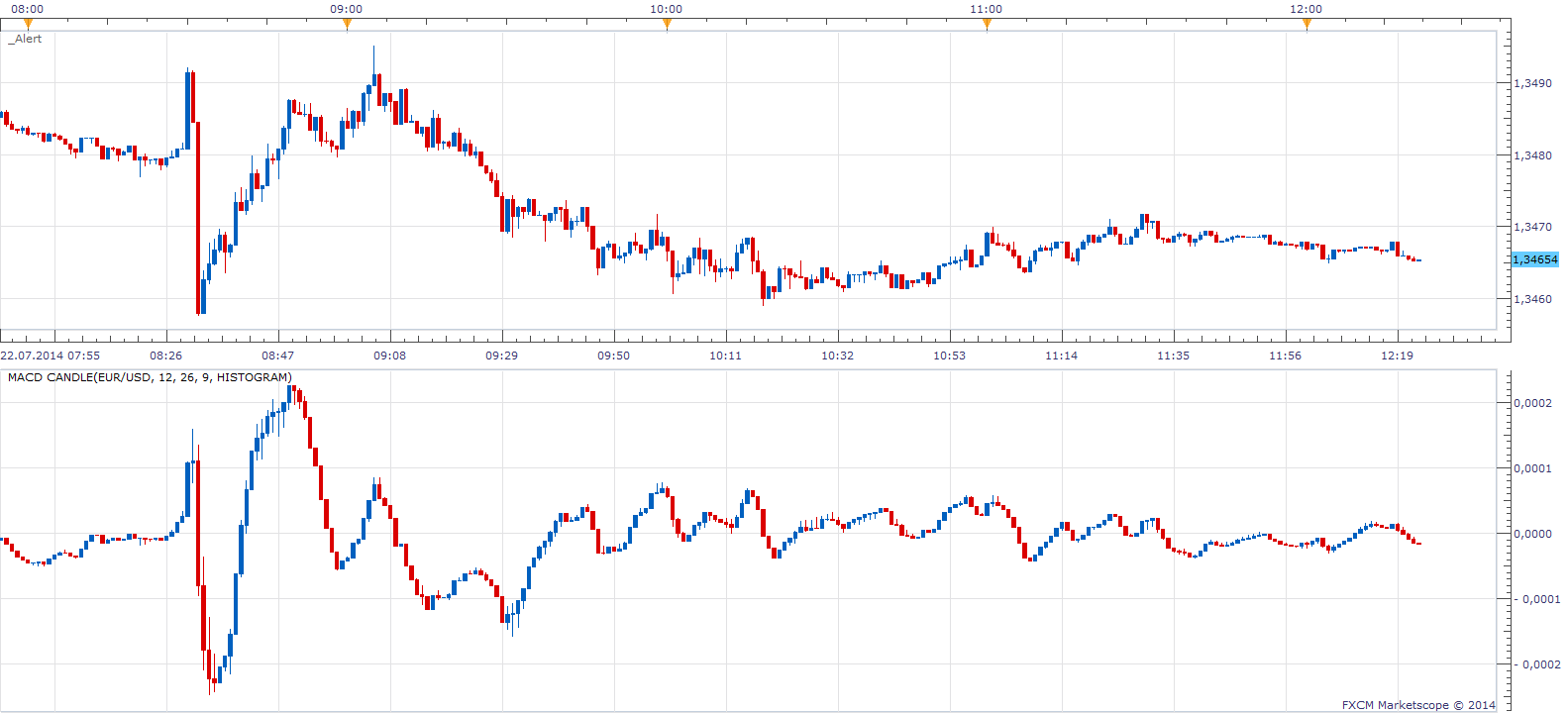Image resolution: width=1568 pixels, height=713 pixels.
Task: Click the 09:50 time axis label
Action: tap(614, 356)
